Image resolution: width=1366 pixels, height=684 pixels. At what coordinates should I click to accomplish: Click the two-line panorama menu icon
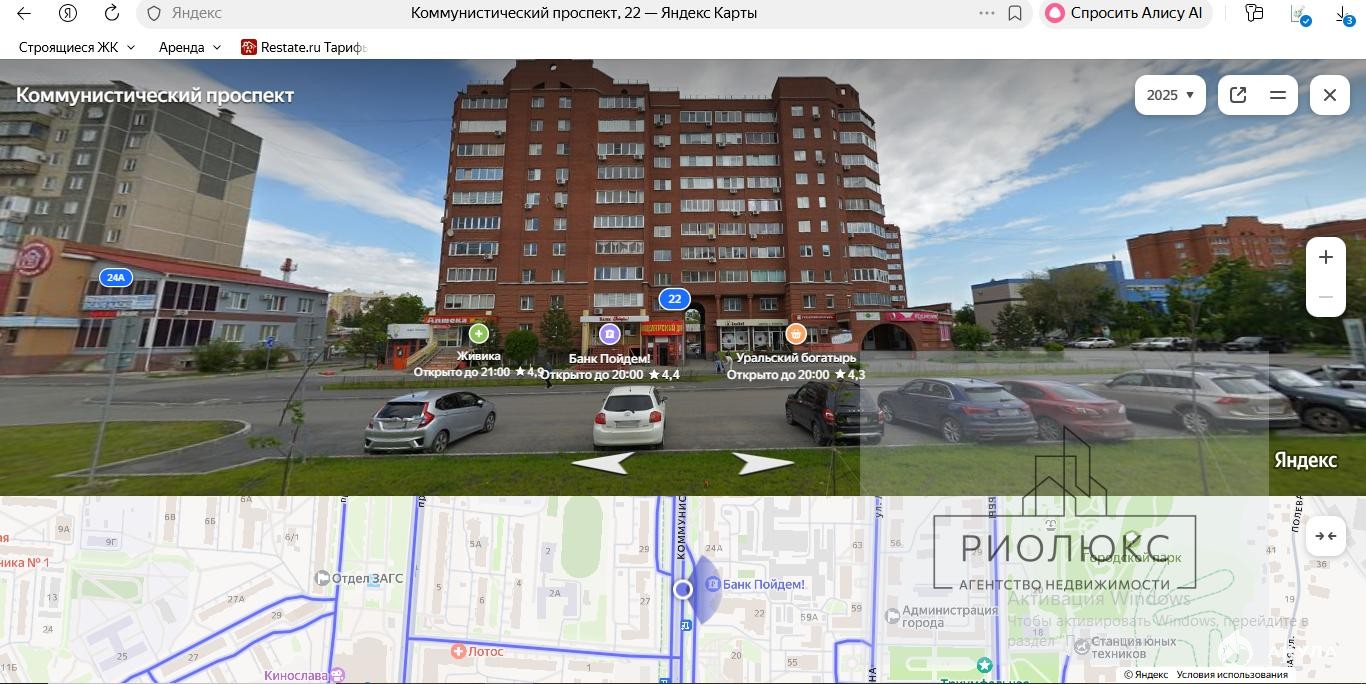pyautogui.click(x=1277, y=95)
